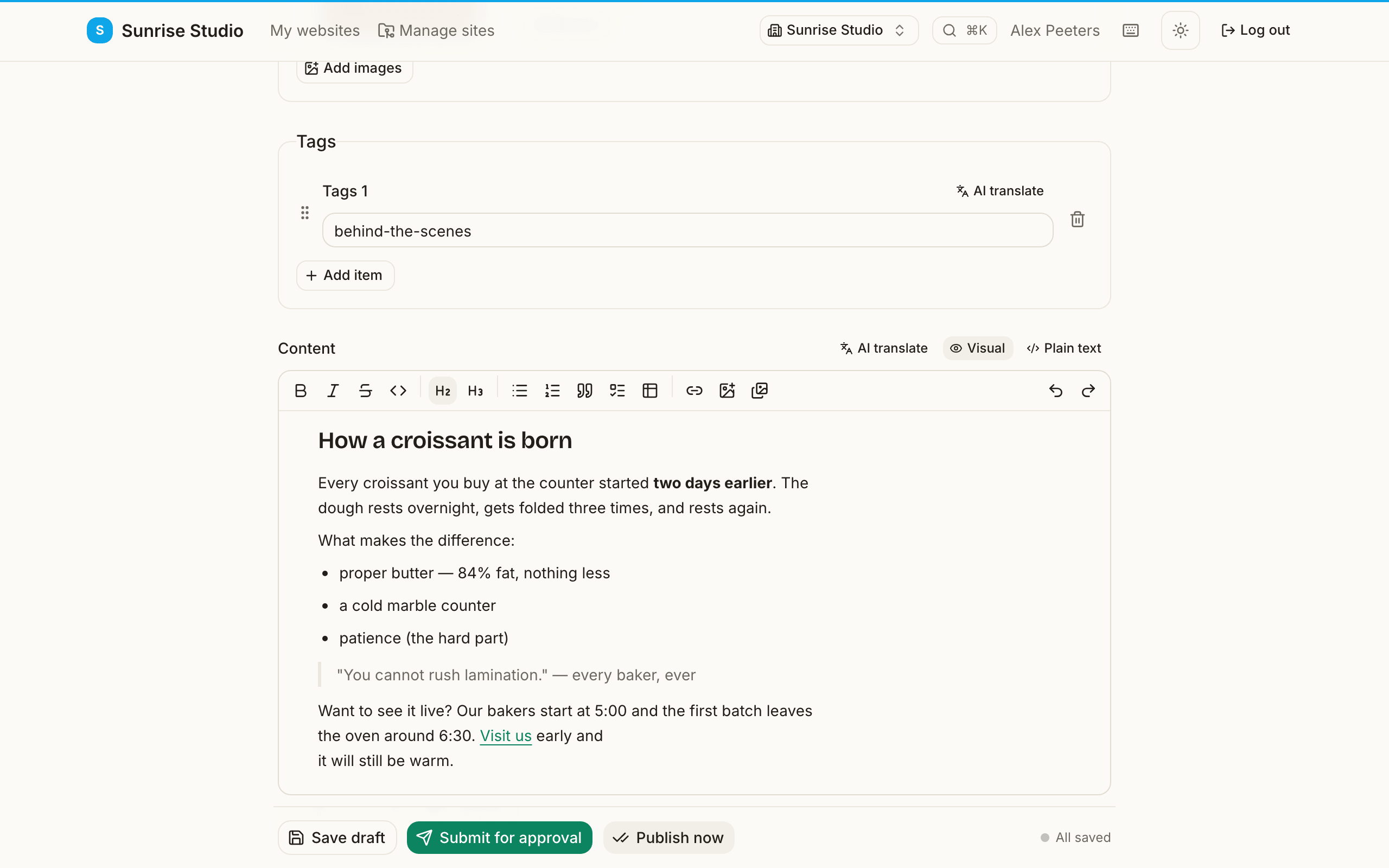Toggle inline code formatting
The width and height of the screenshot is (1389, 868).
tap(398, 391)
